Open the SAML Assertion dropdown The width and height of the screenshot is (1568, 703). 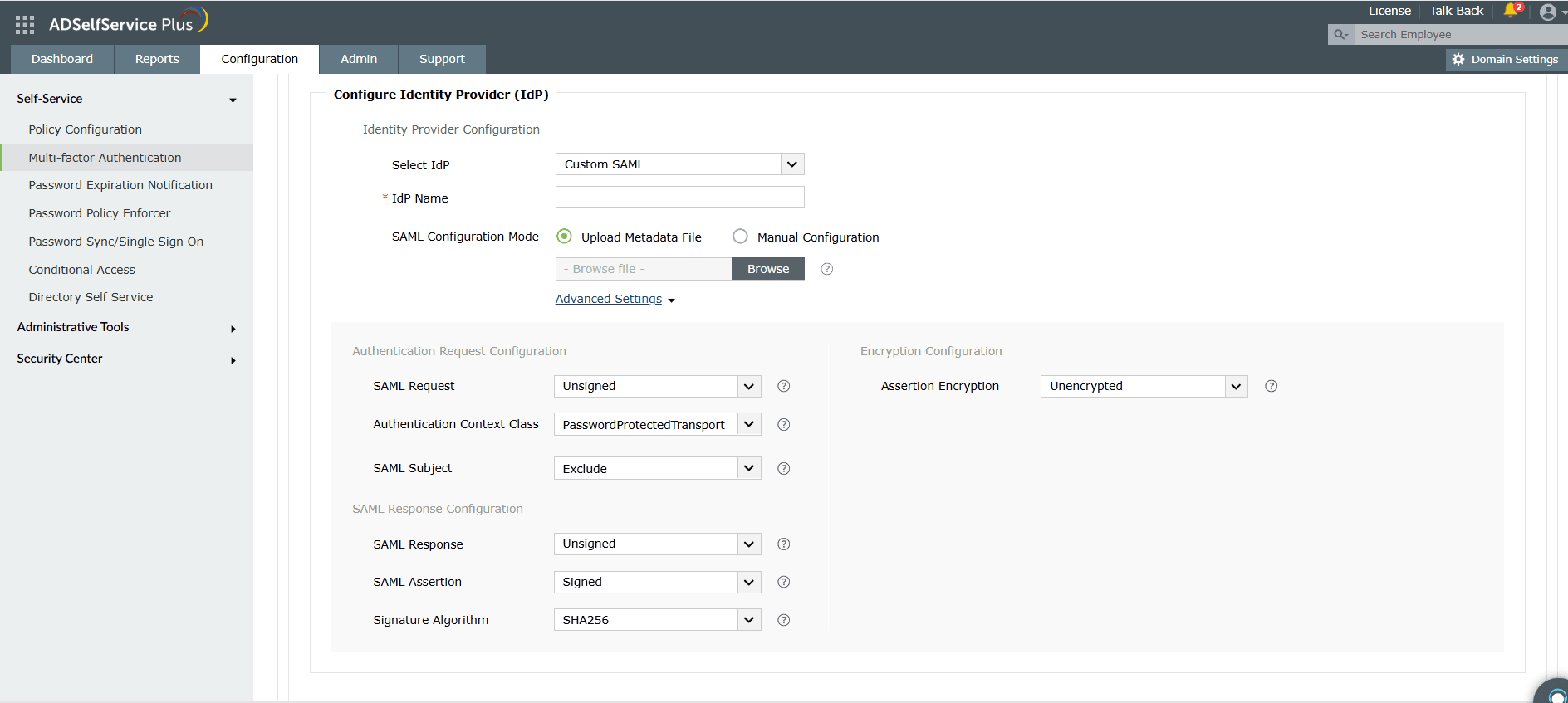pos(657,582)
